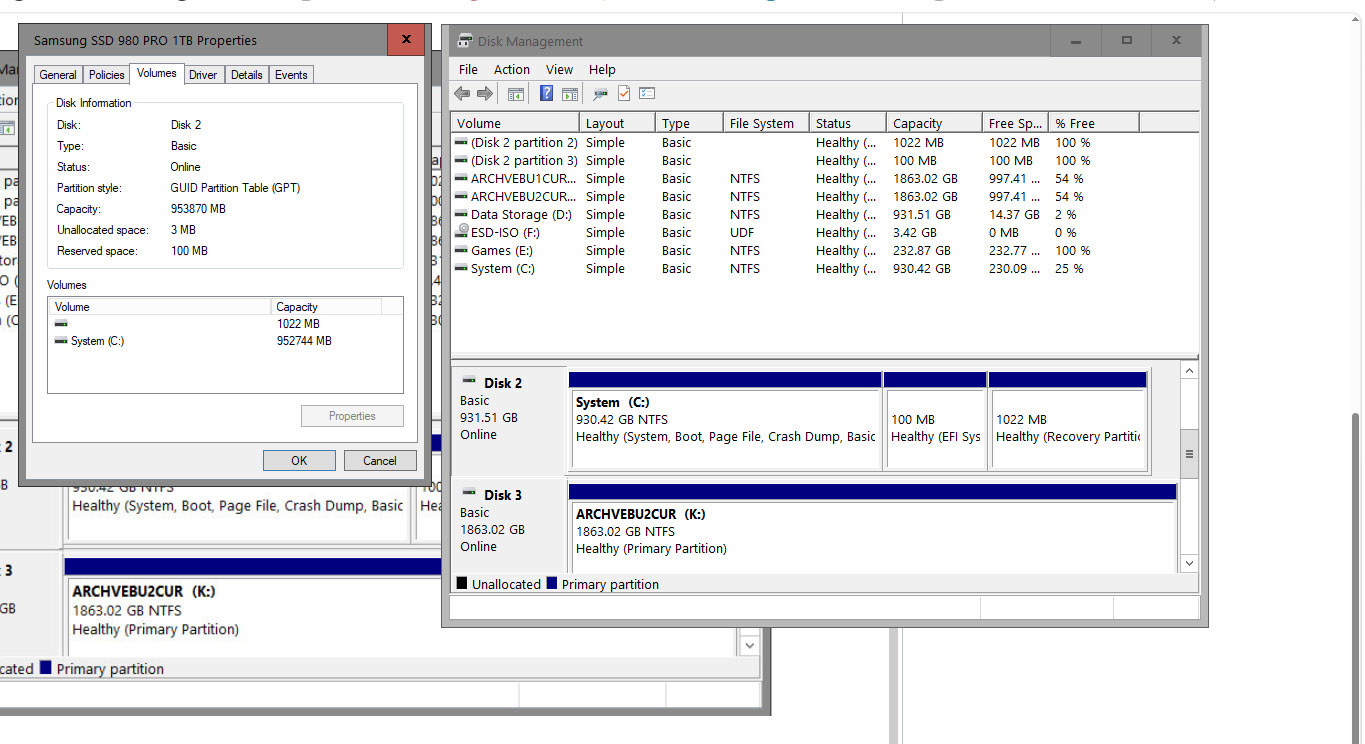Open the File menu
The width and height of the screenshot is (1365, 744).
pos(468,69)
